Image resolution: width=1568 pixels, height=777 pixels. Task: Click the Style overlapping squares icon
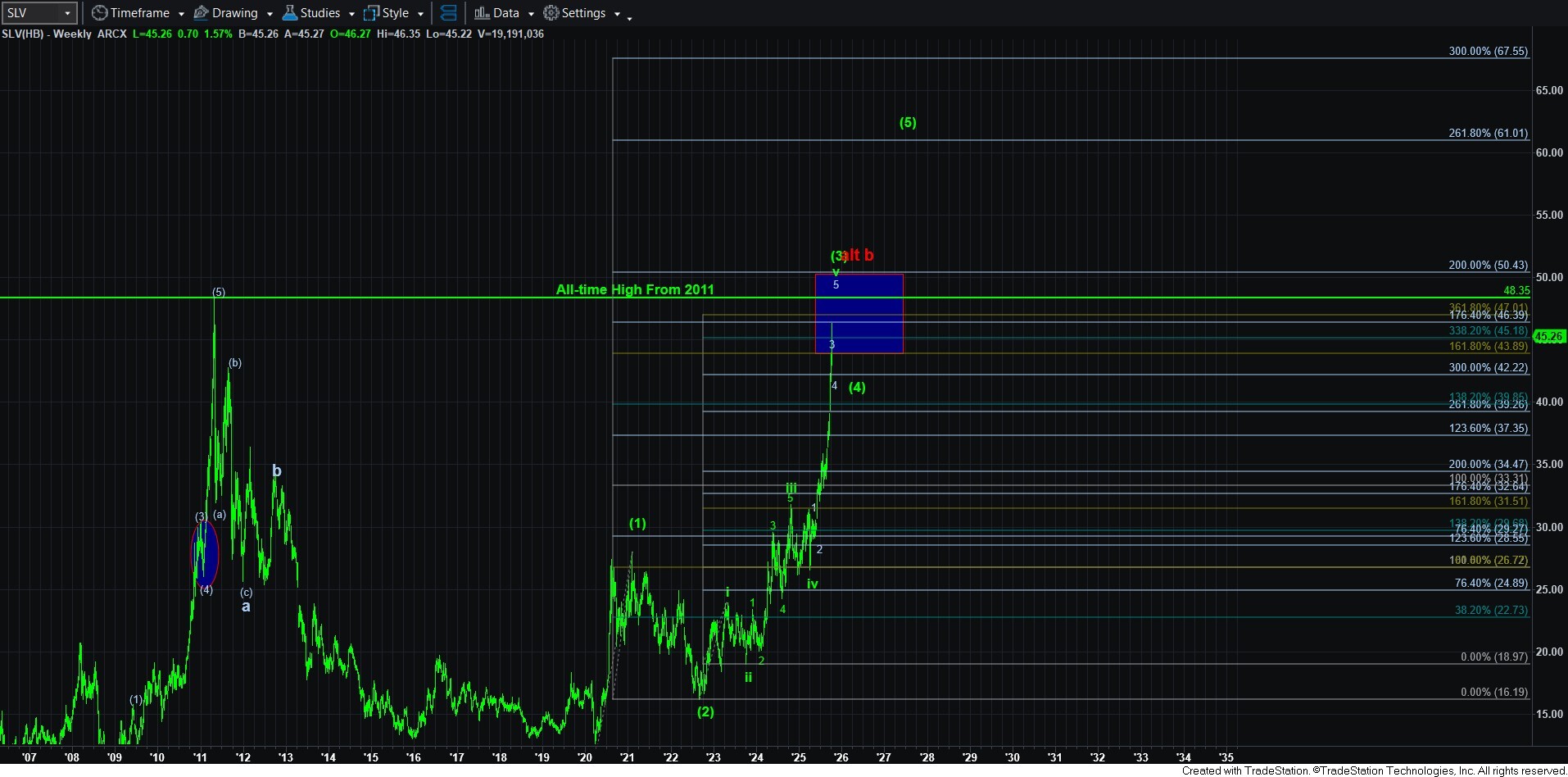tap(371, 13)
